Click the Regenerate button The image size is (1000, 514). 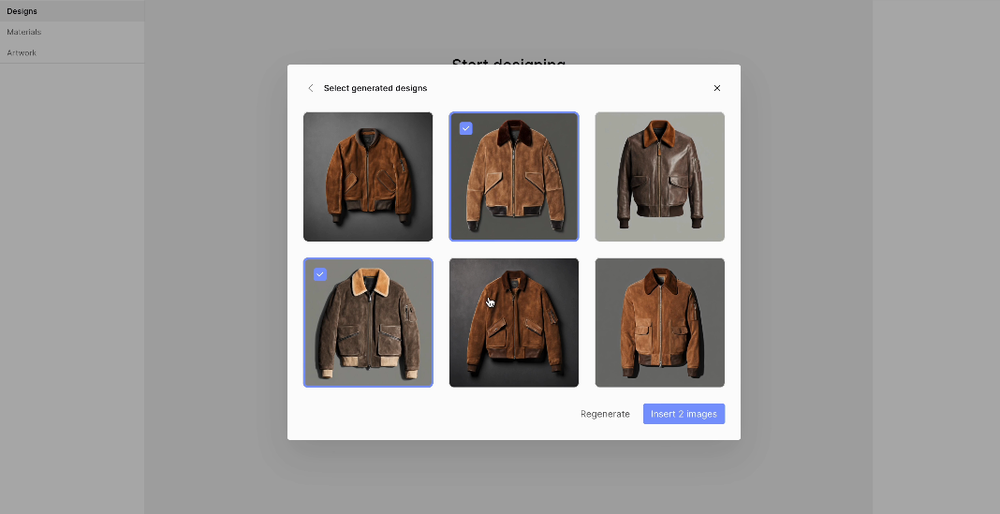pos(605,414)
